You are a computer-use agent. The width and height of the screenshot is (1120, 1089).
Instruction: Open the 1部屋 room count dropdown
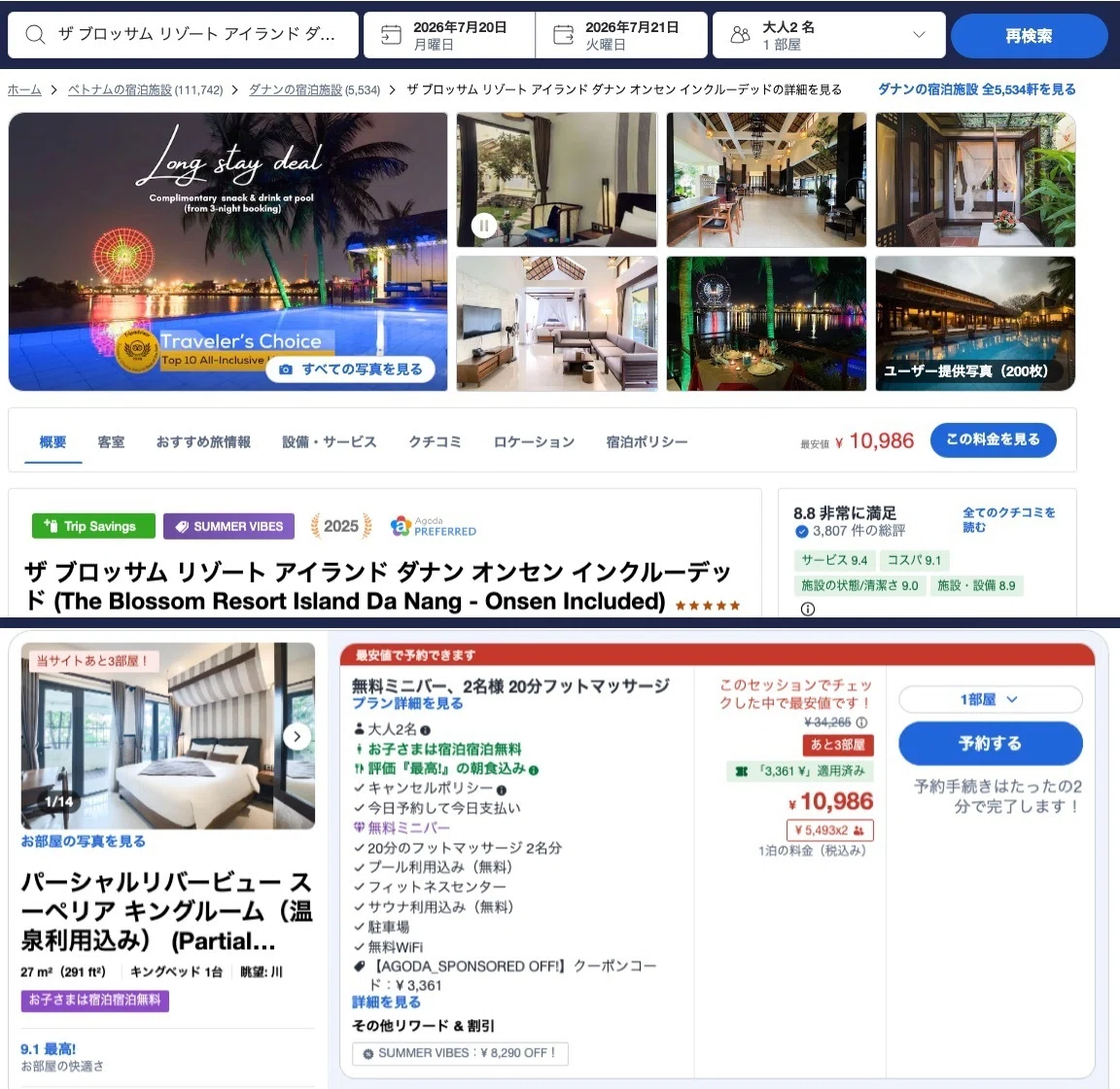pyautogui.click(x=990, y=699)
